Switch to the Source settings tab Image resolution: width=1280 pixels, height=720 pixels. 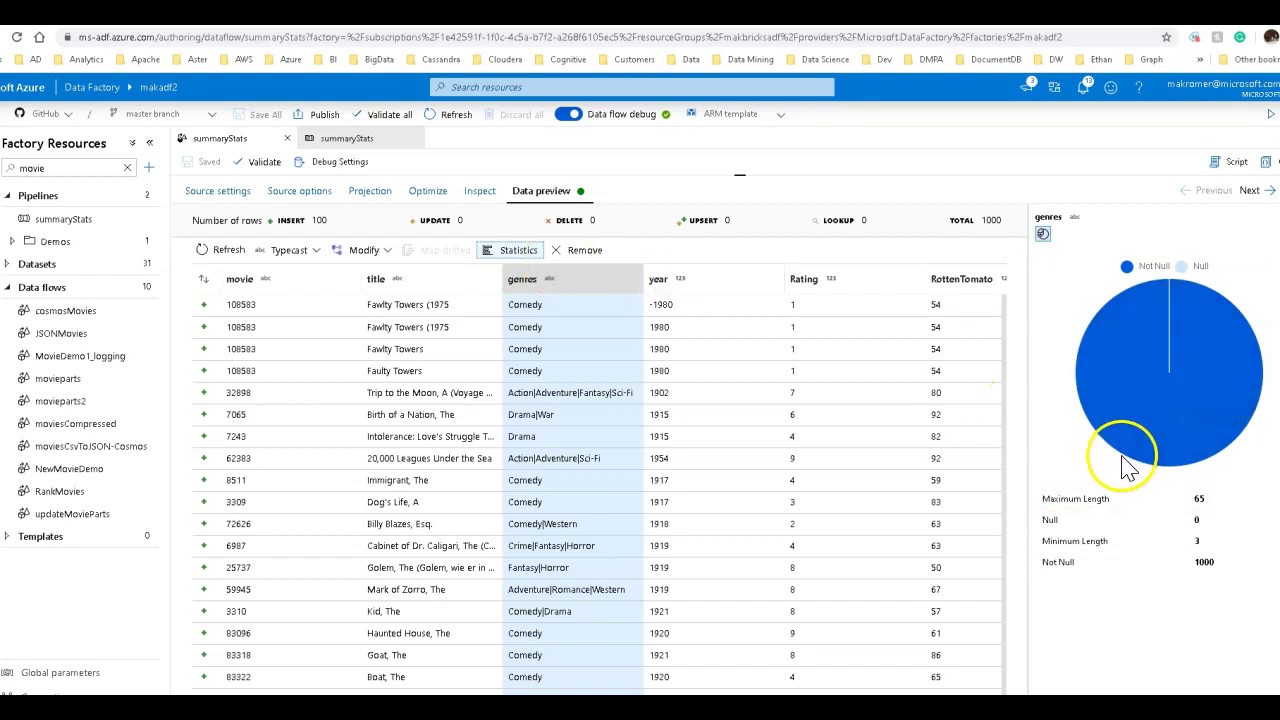click(x=218, y=191)
